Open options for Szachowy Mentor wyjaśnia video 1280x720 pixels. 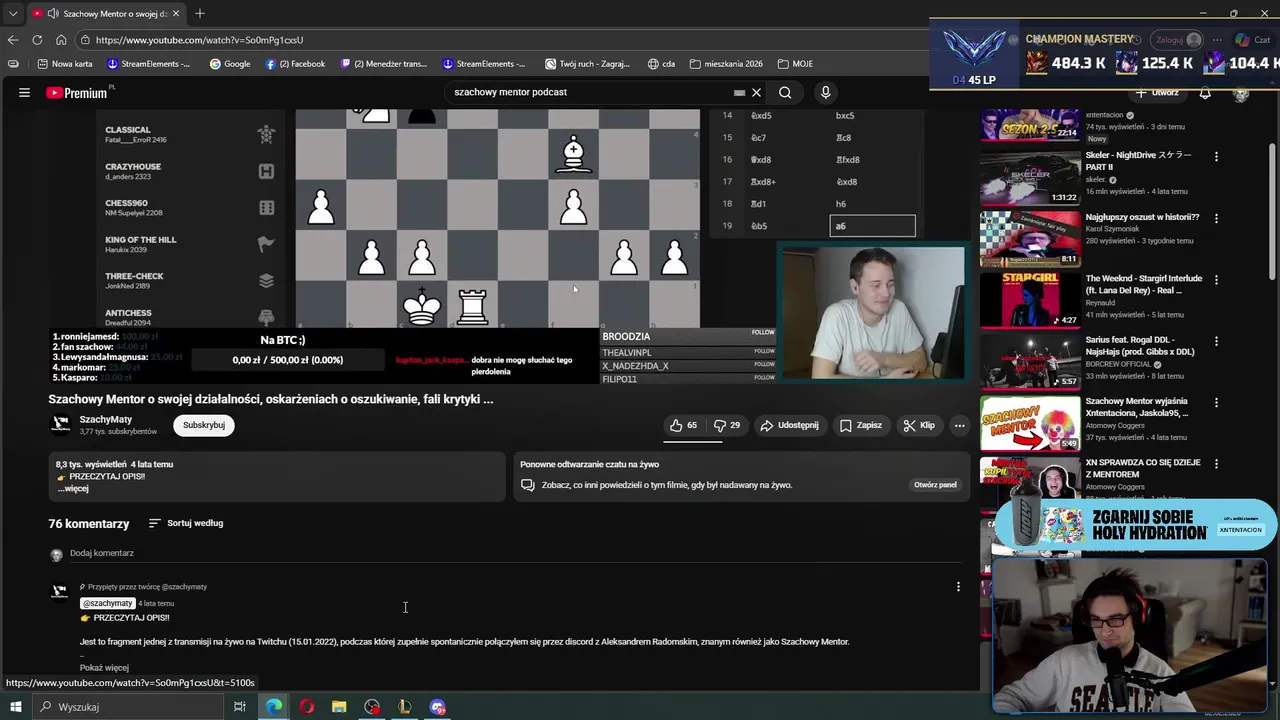tap(1216, 402)
